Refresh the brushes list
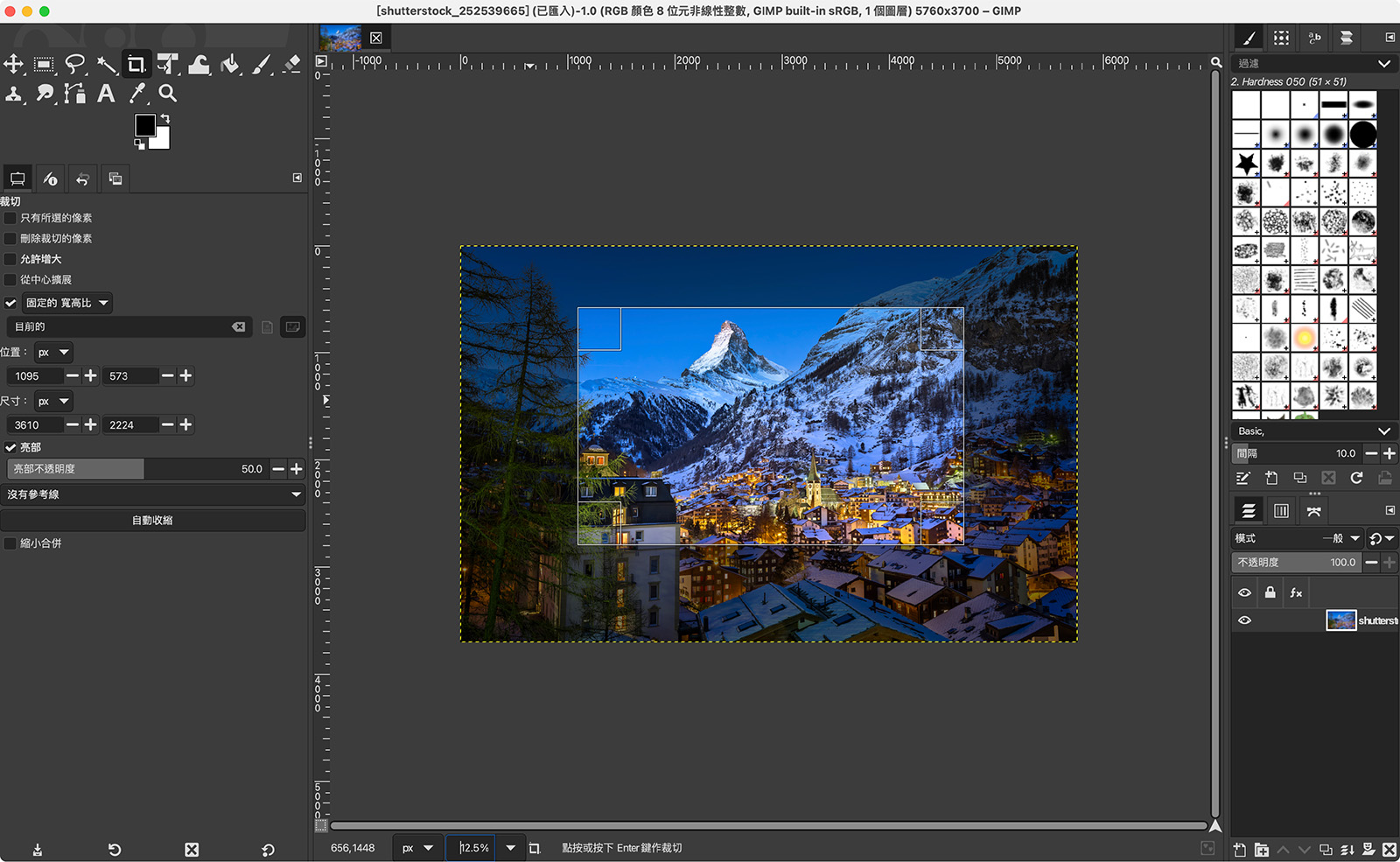Image resolution: width=1400 pixels, height=862 pixels. [x=1356, y=478]
